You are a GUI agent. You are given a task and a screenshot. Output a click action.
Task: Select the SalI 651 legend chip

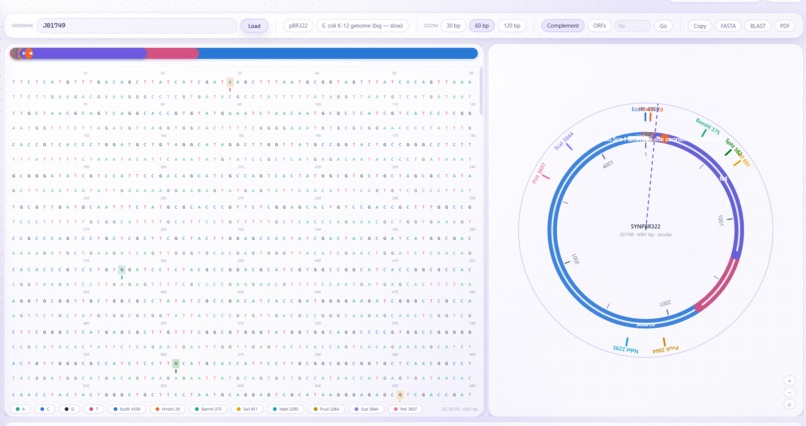click(246, 409)
